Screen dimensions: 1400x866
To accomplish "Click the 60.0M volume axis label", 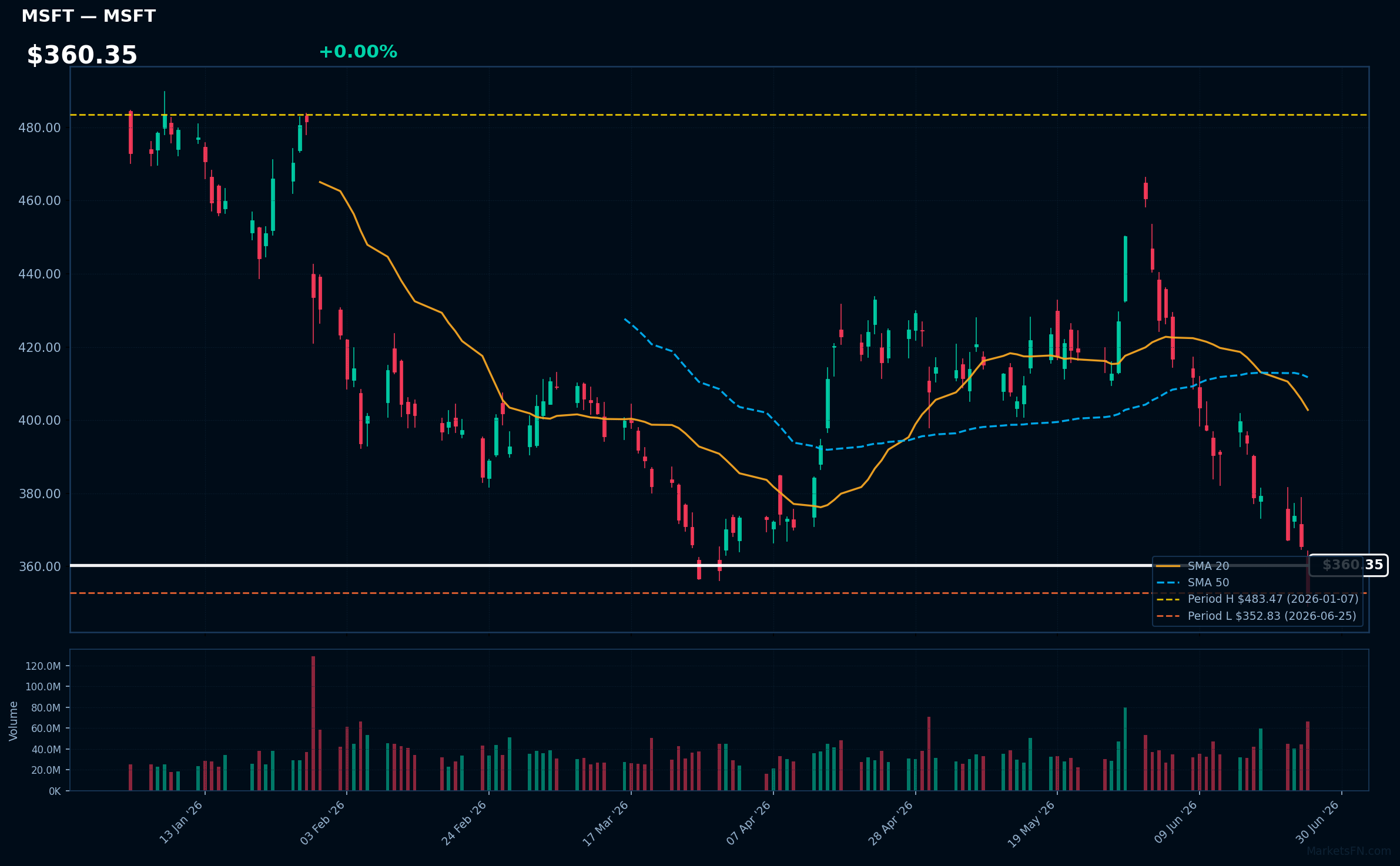I will click(45, 729).
